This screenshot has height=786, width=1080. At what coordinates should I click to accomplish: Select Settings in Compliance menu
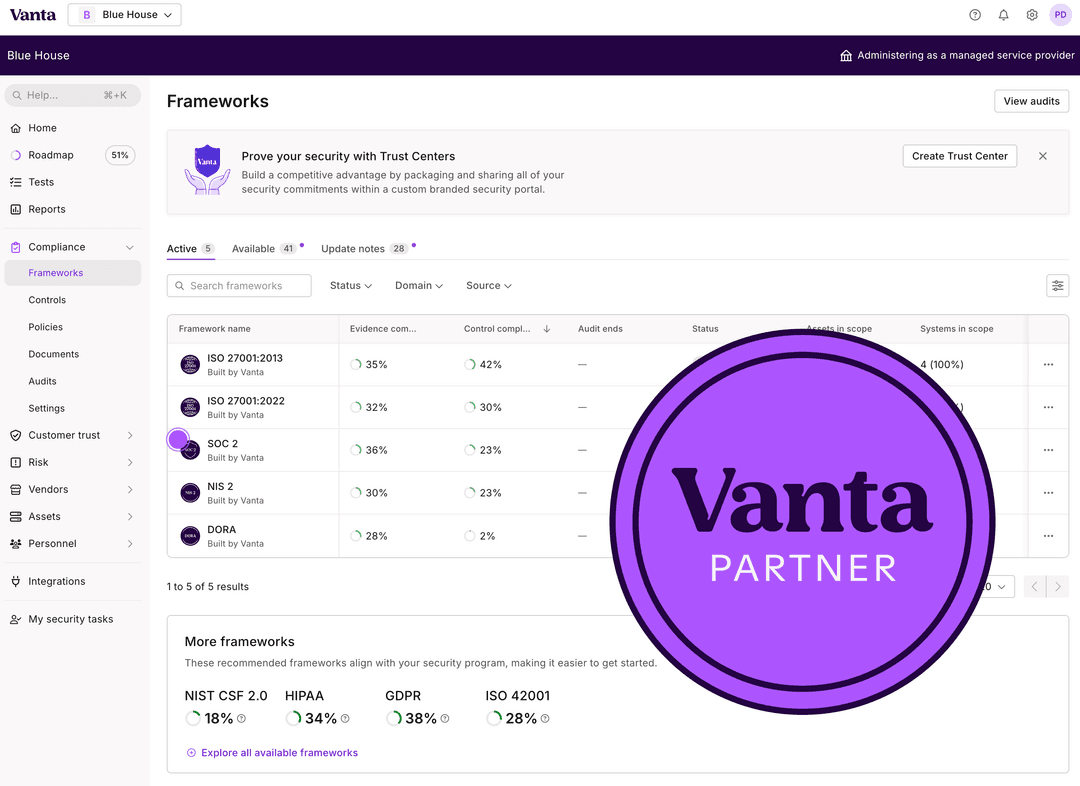coord(46,408)
